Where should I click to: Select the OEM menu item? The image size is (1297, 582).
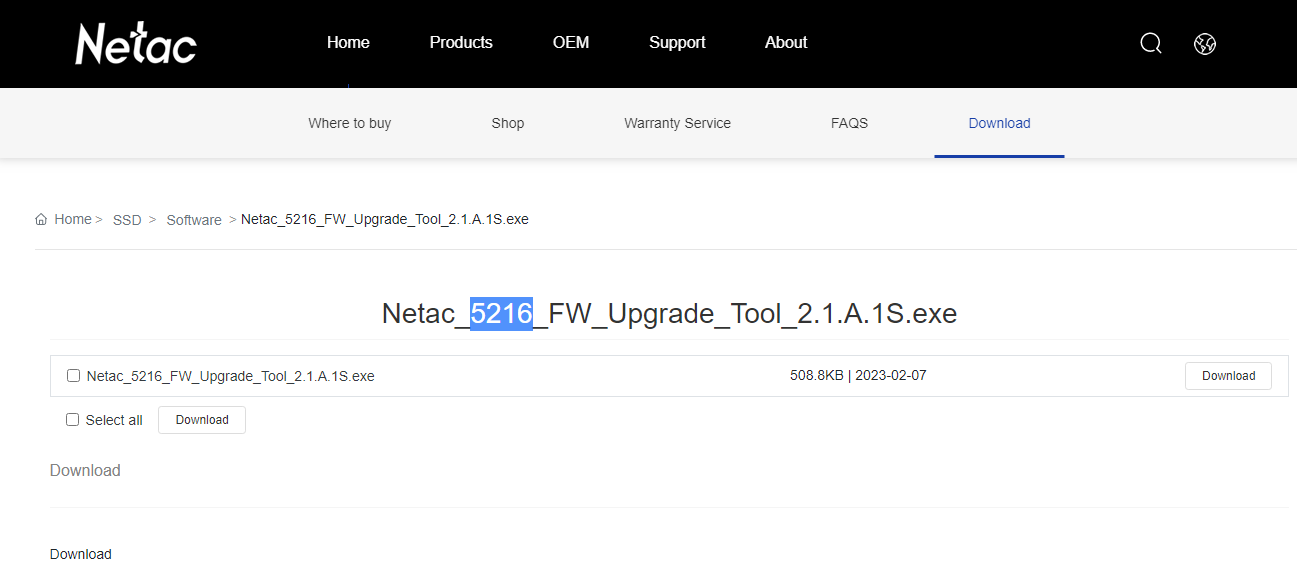pos(571,42)
